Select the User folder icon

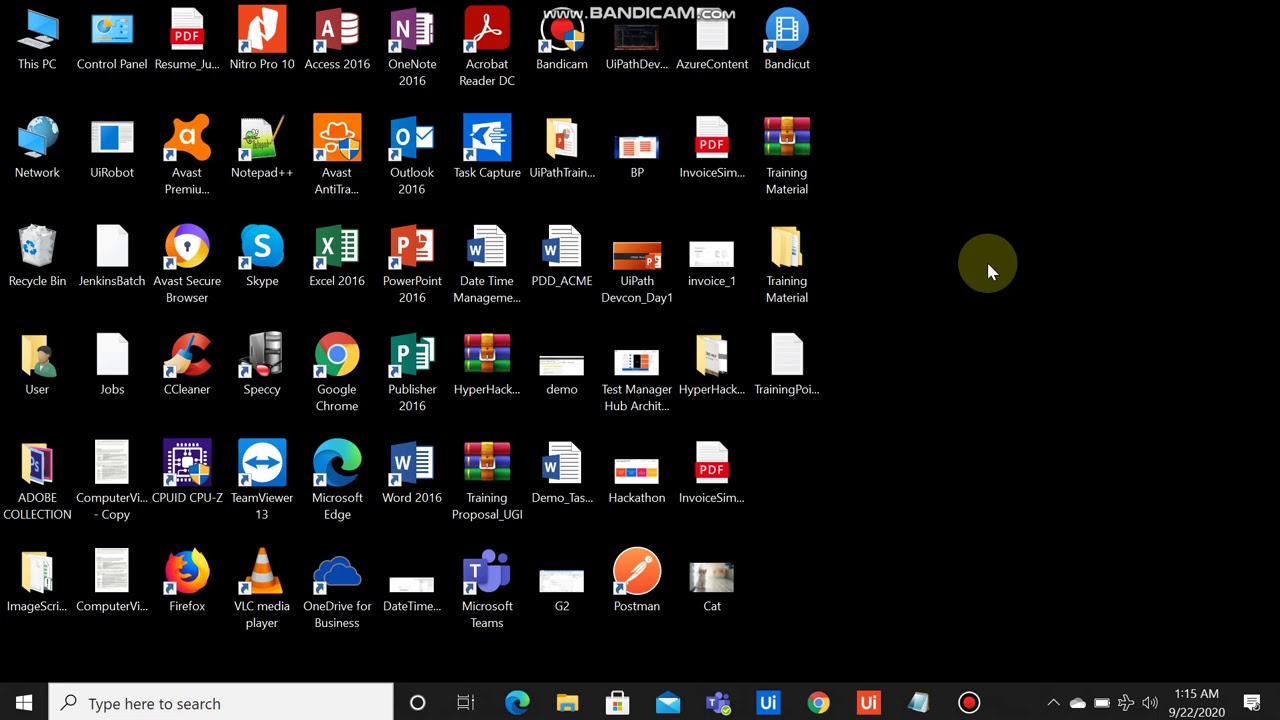(37, 365)
